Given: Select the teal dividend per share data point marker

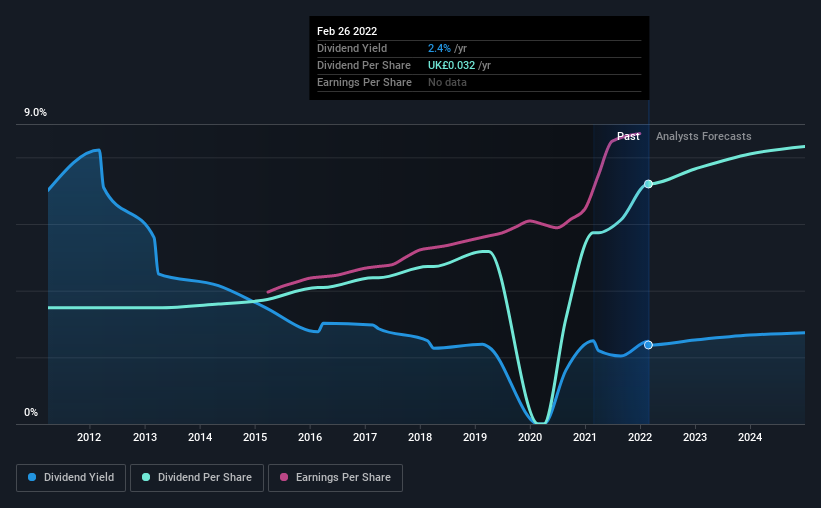Looking at the screenshot, I should [x=648, y=184].
